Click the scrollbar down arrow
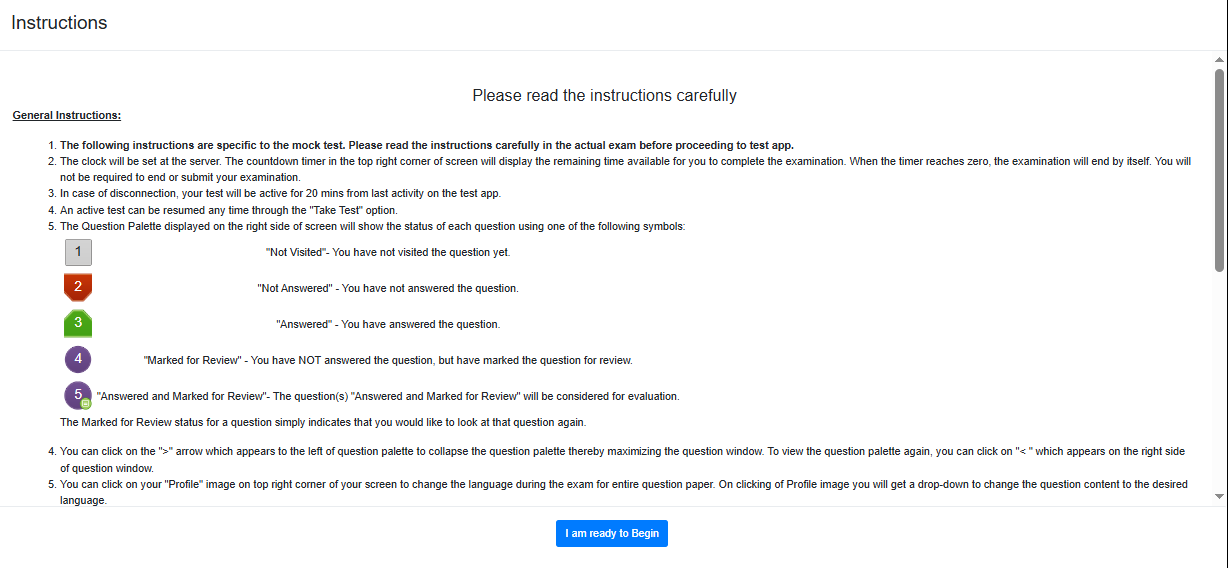The height and width of the screenshot is (568, 1228). tap(1219, 496)
